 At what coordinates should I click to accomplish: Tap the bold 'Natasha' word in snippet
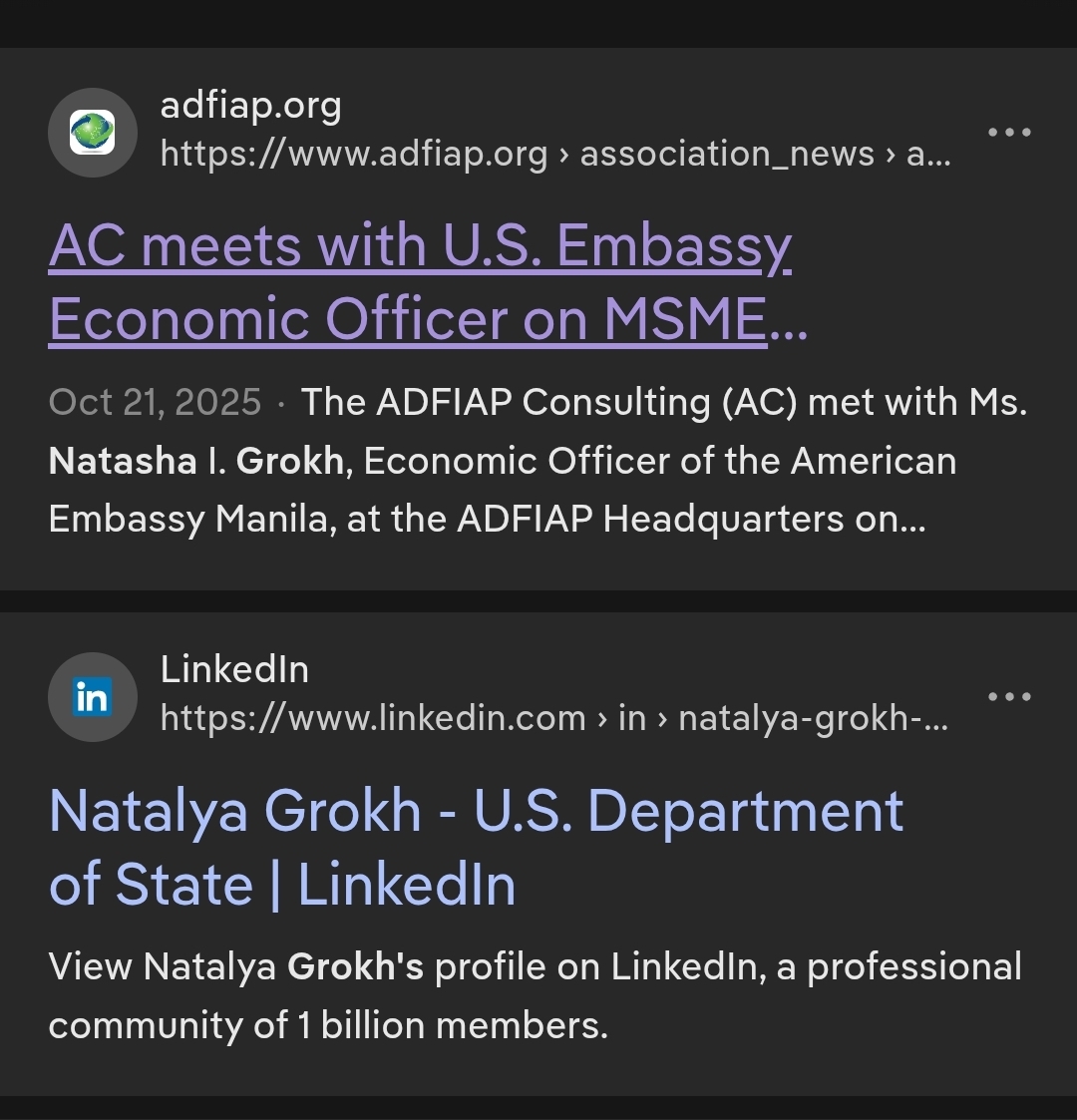123,461
